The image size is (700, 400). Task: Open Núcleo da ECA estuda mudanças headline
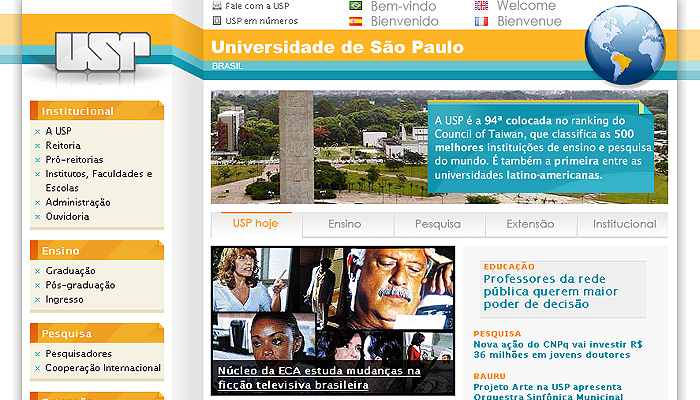tap(319, 378)
